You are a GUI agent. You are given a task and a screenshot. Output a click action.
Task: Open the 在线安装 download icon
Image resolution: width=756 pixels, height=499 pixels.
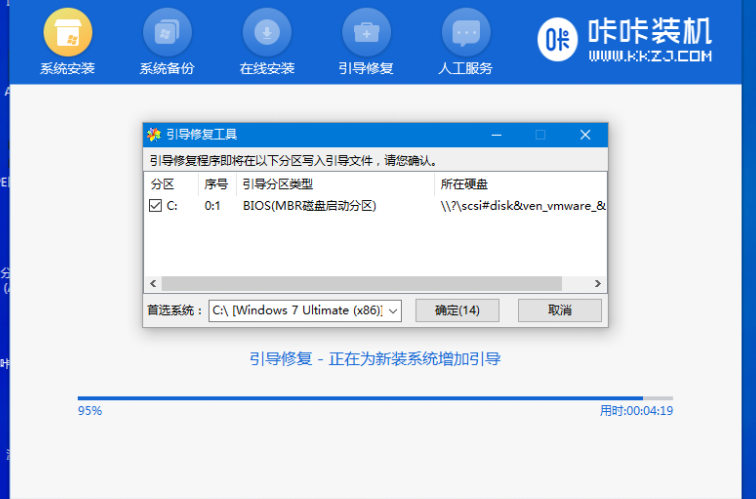pos(267,34)
